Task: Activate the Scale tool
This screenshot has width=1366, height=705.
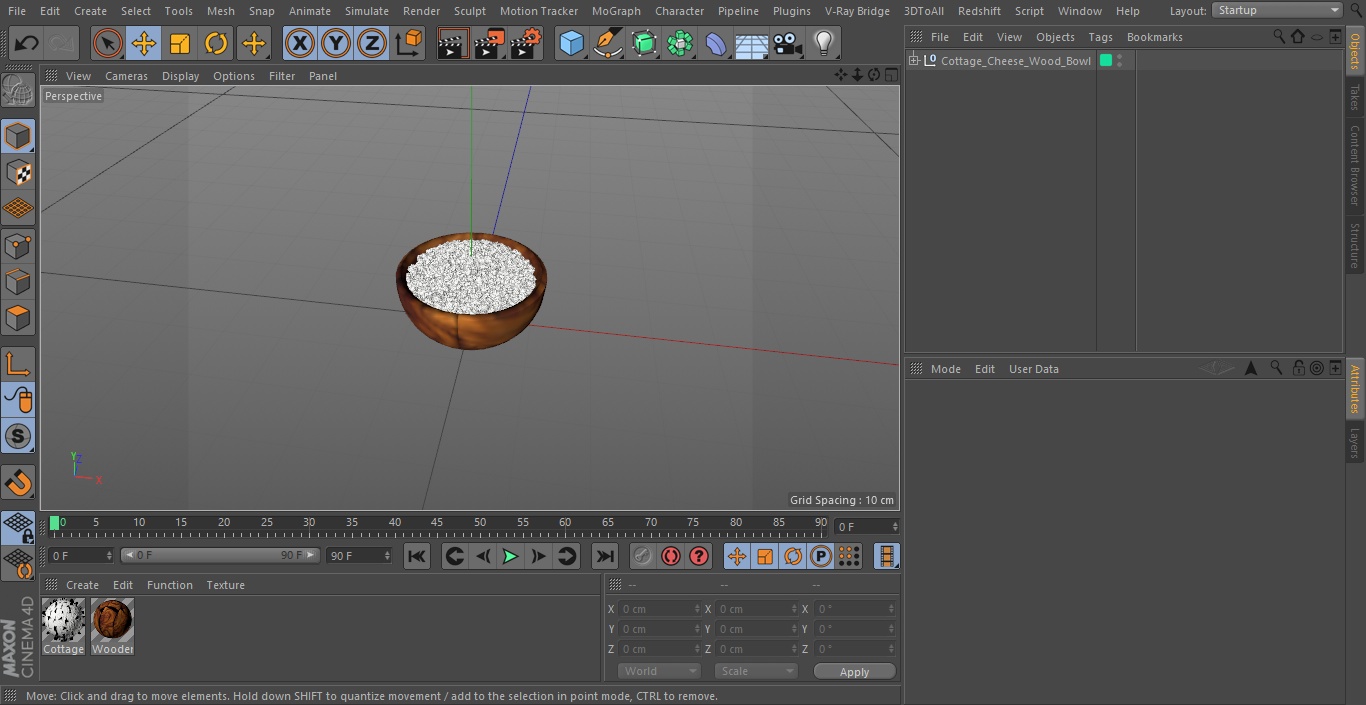Action: [x=180, y=43]
